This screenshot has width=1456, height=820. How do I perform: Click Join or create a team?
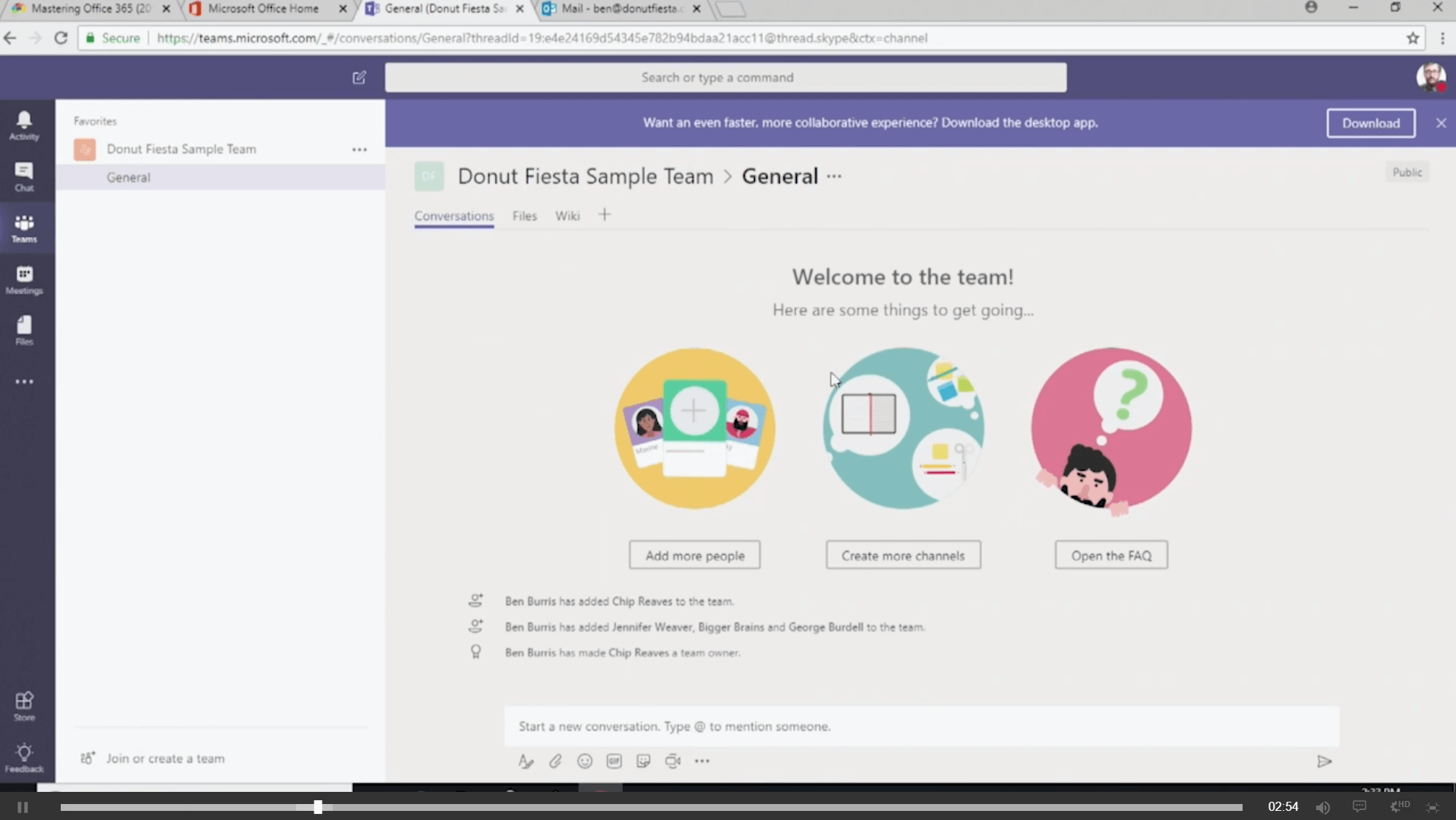tap(152, 758)
